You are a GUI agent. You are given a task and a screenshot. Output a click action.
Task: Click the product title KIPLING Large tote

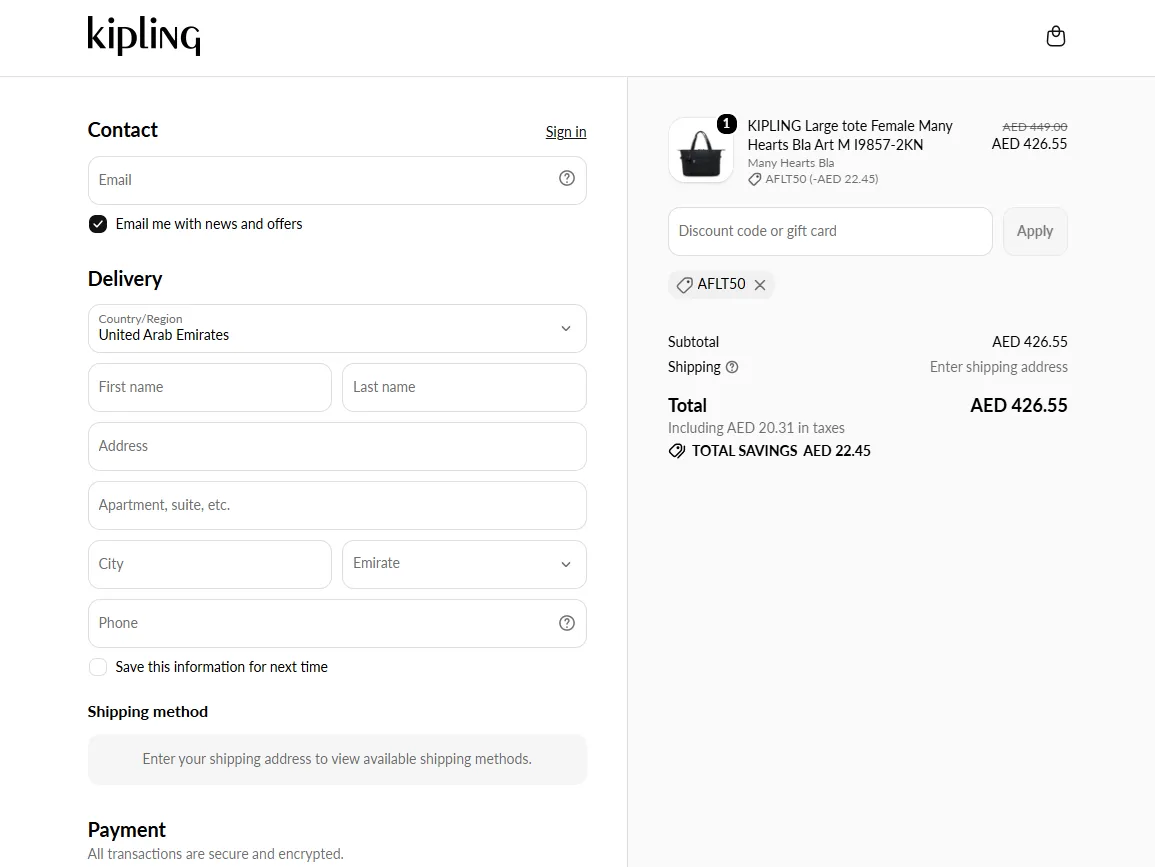(850, 136)
